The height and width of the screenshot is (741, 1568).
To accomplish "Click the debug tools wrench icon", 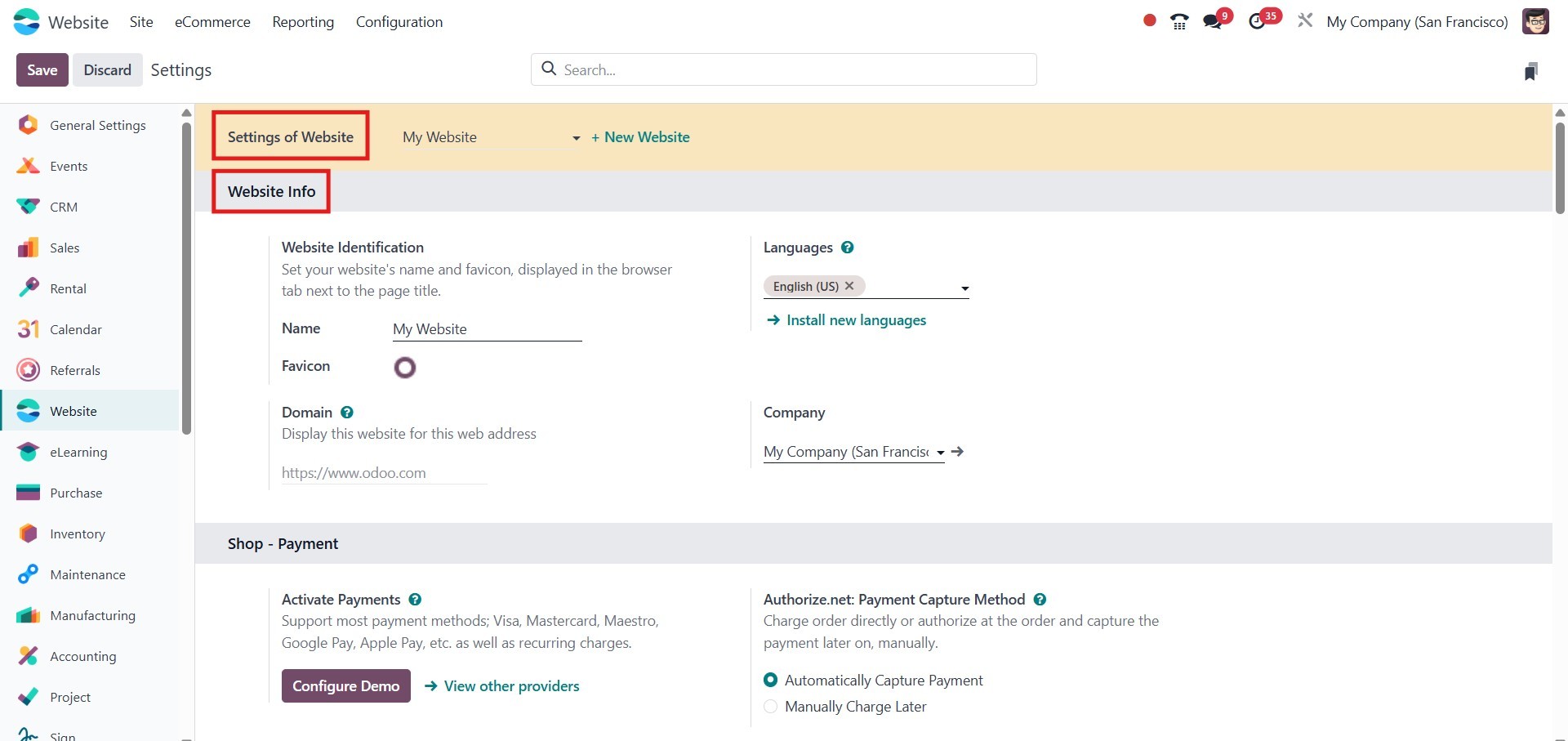I will pyautogui.click(x=1305, y=21).
